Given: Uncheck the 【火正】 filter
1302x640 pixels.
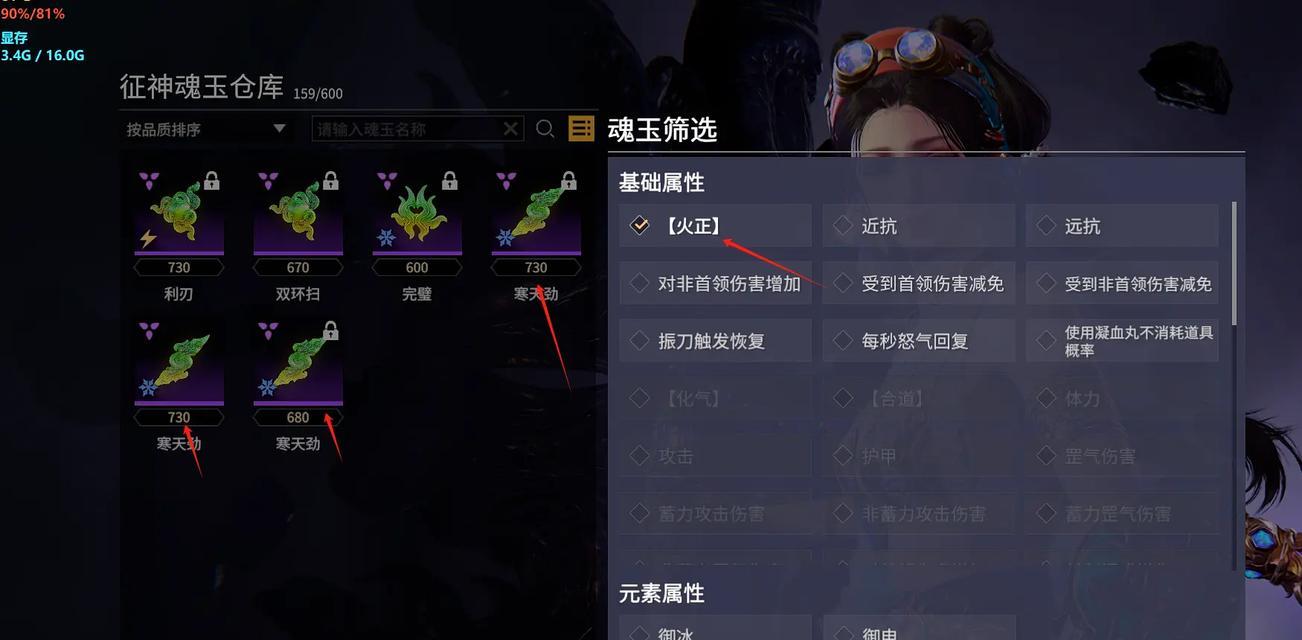Looking at the screenshot, I should coord(715,226).
